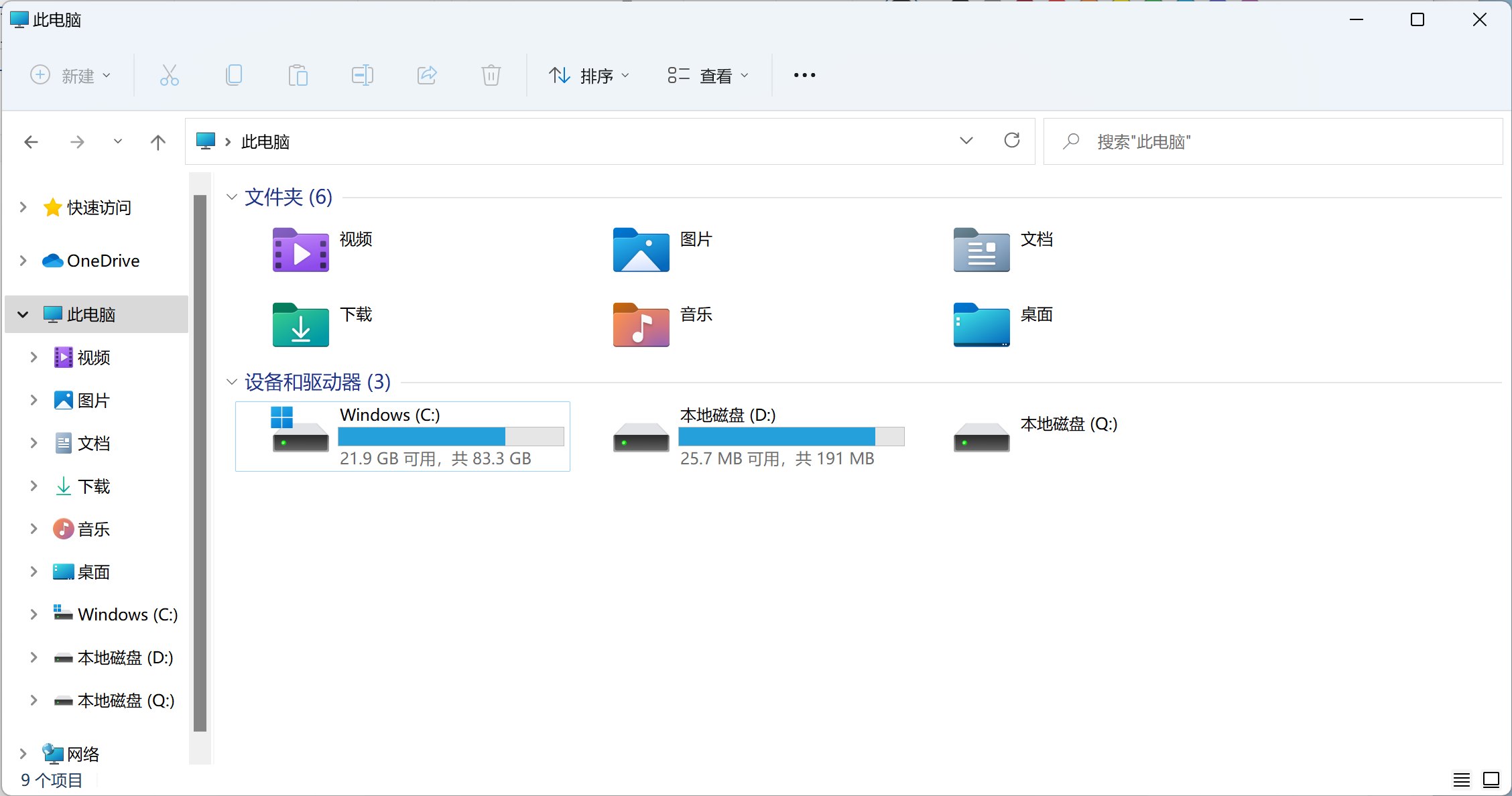
Task: Navigate up one folder level
Action: click(158, 142)
